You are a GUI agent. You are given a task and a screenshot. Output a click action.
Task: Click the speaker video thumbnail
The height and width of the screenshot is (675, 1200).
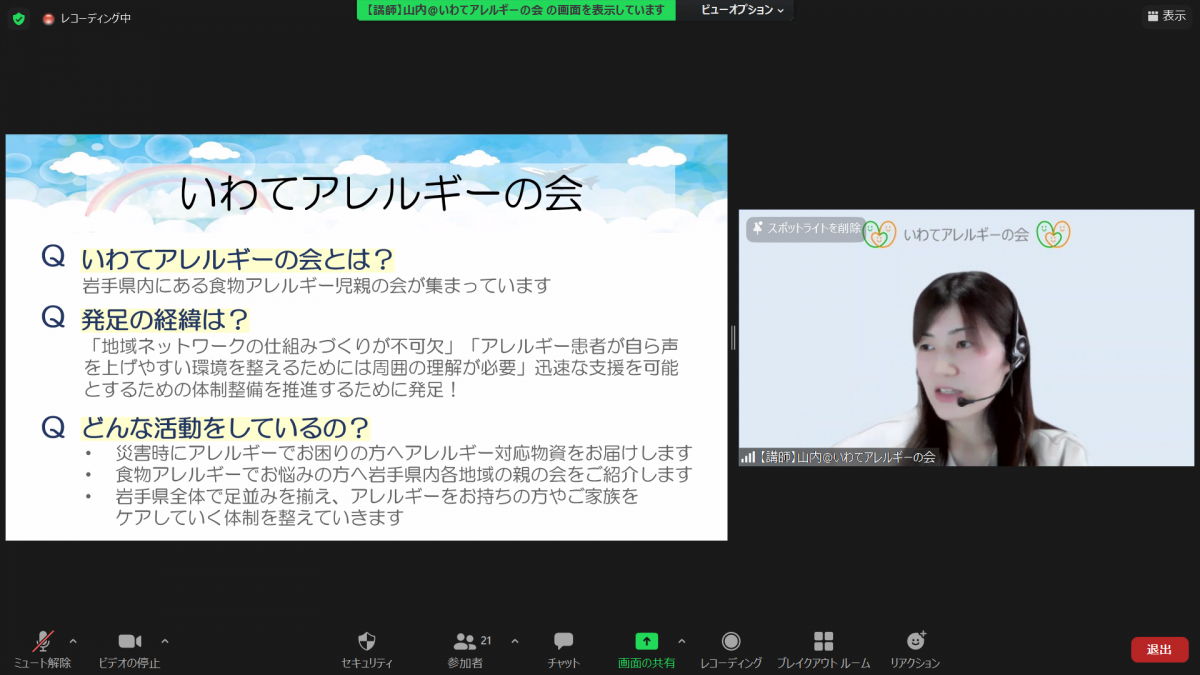pos(968,338)
